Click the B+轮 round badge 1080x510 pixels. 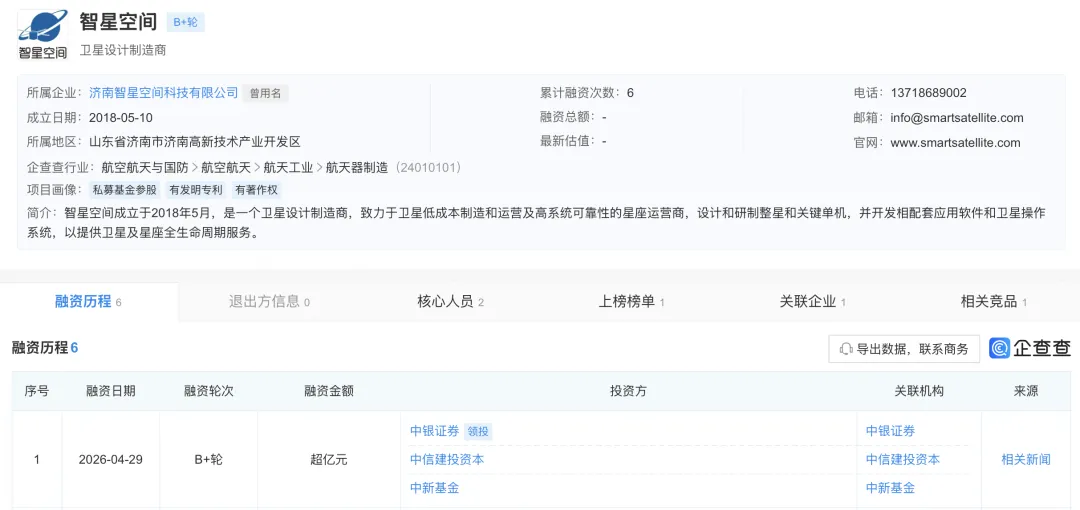pos(185,22)
